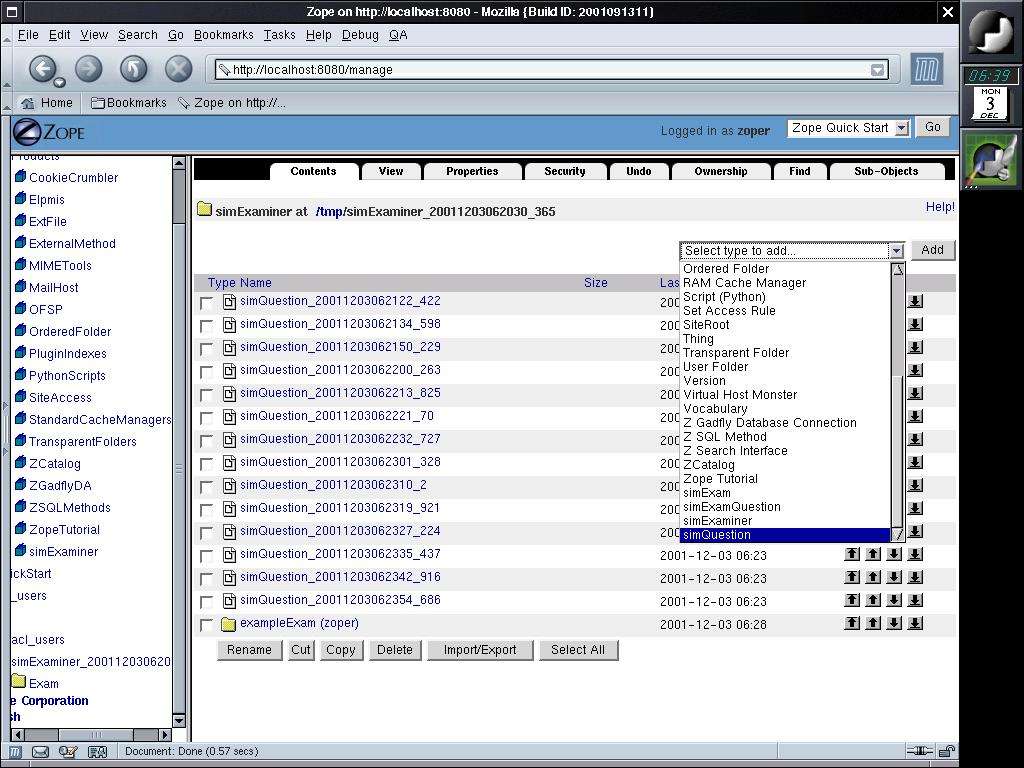Click the browser Forward arrow button
1024x768 pixels.
click(x=89, y=69)
